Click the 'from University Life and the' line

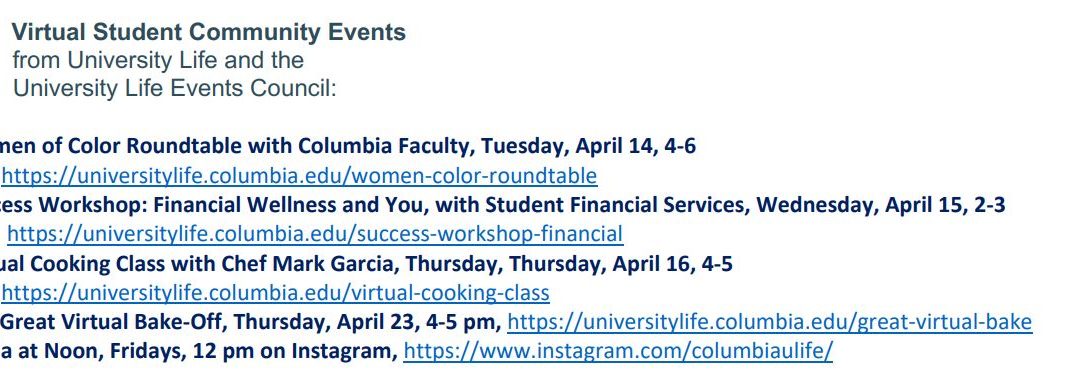coord(158,61)
